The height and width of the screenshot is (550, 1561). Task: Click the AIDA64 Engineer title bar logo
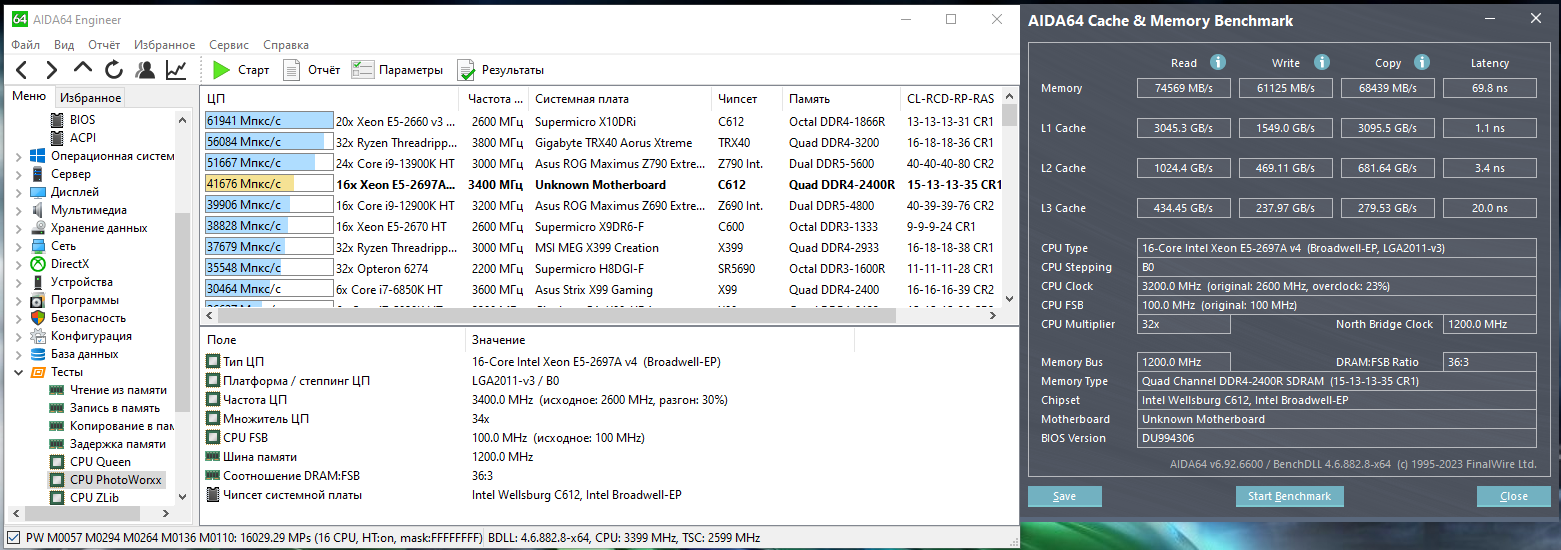coord(19,19)
